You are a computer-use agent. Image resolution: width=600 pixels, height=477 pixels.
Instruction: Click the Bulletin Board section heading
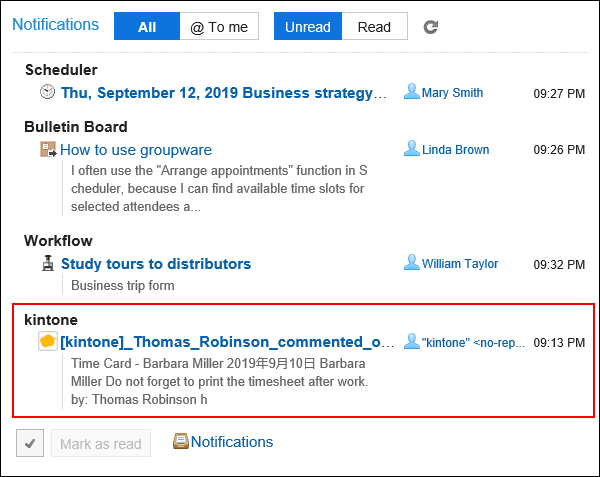click(x=76, y=127)
